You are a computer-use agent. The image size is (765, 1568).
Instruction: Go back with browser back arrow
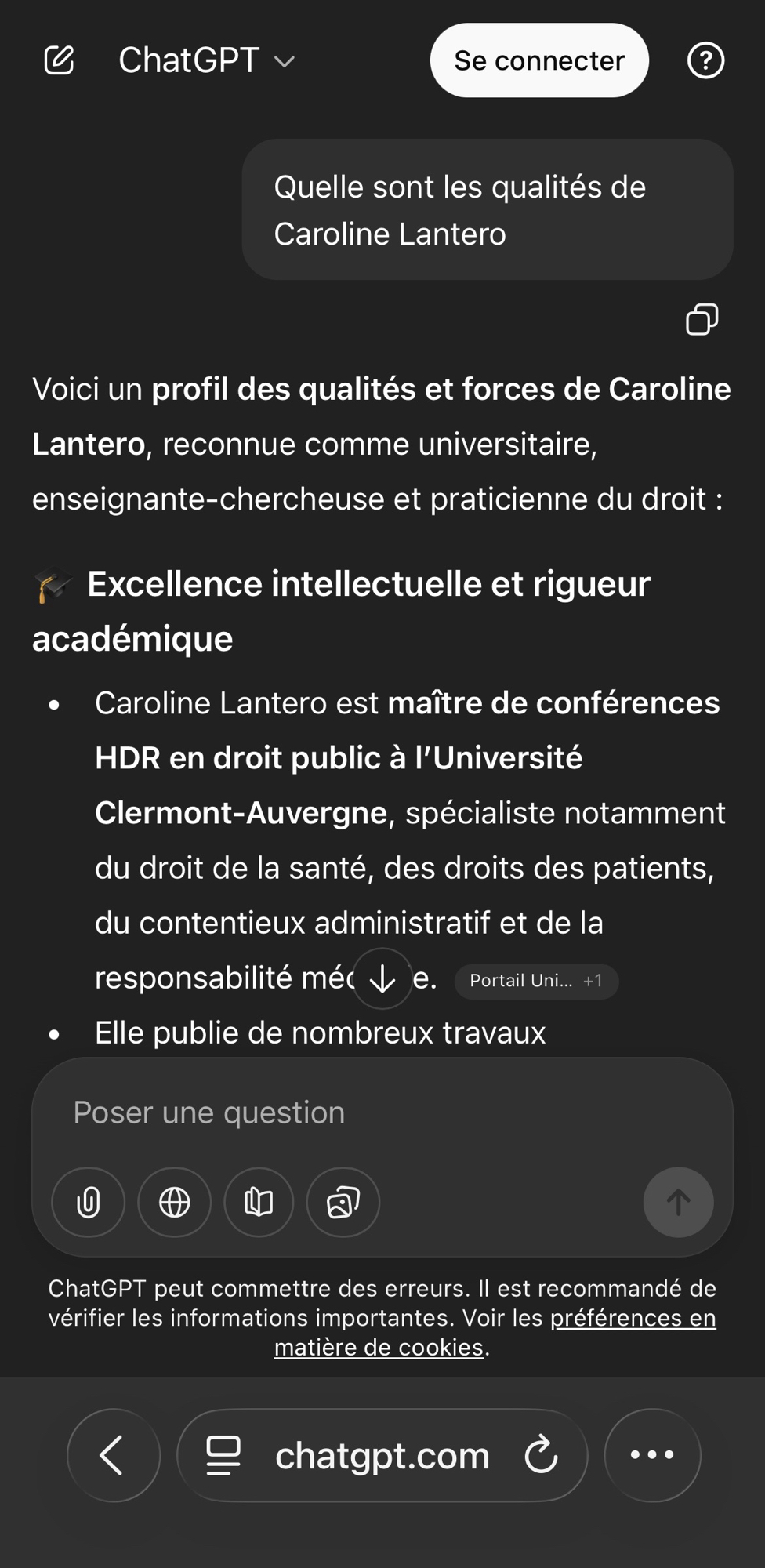pyautogui.click(x=114, y=1455)
